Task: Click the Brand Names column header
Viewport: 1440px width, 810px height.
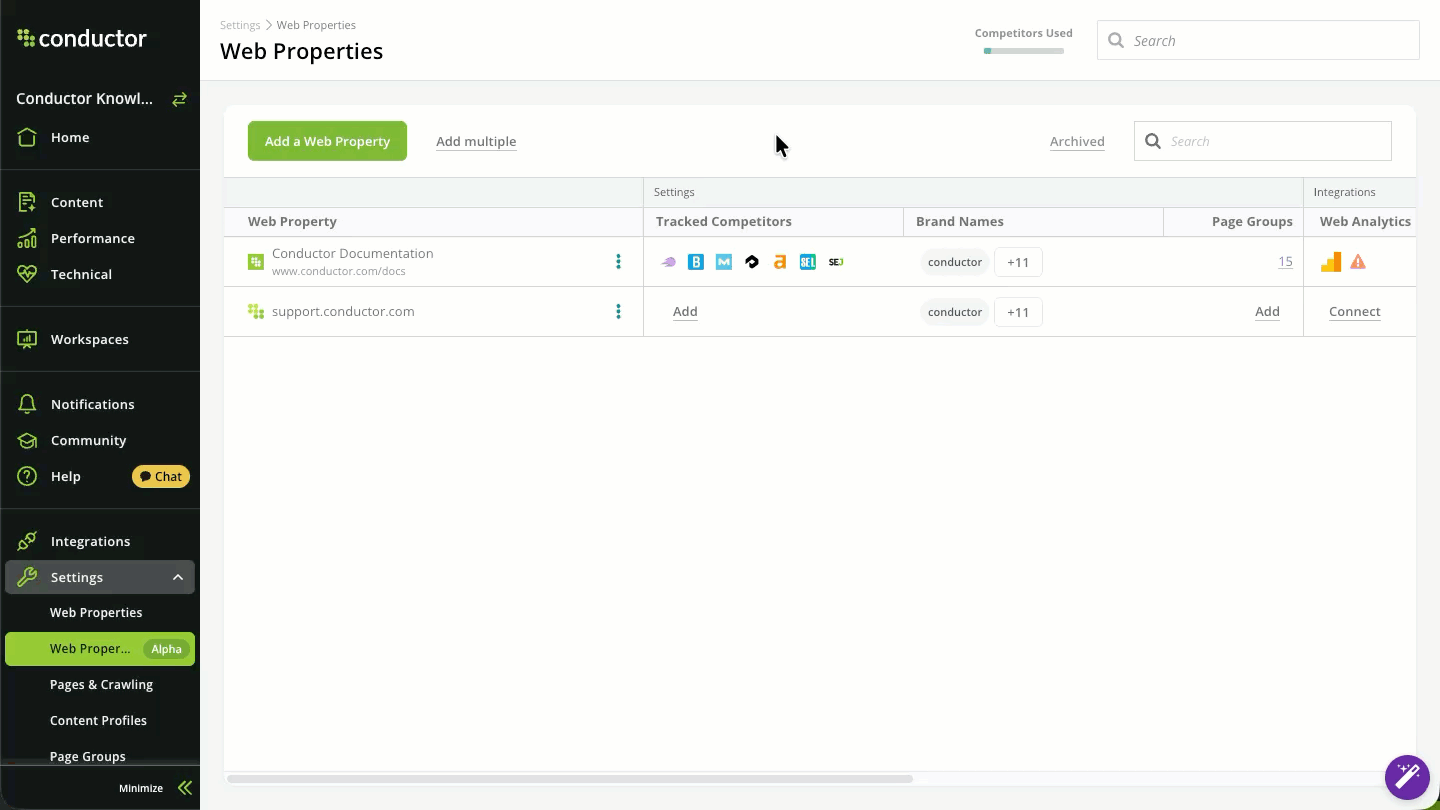Action: pyautogui.click(x=960, y=222)
